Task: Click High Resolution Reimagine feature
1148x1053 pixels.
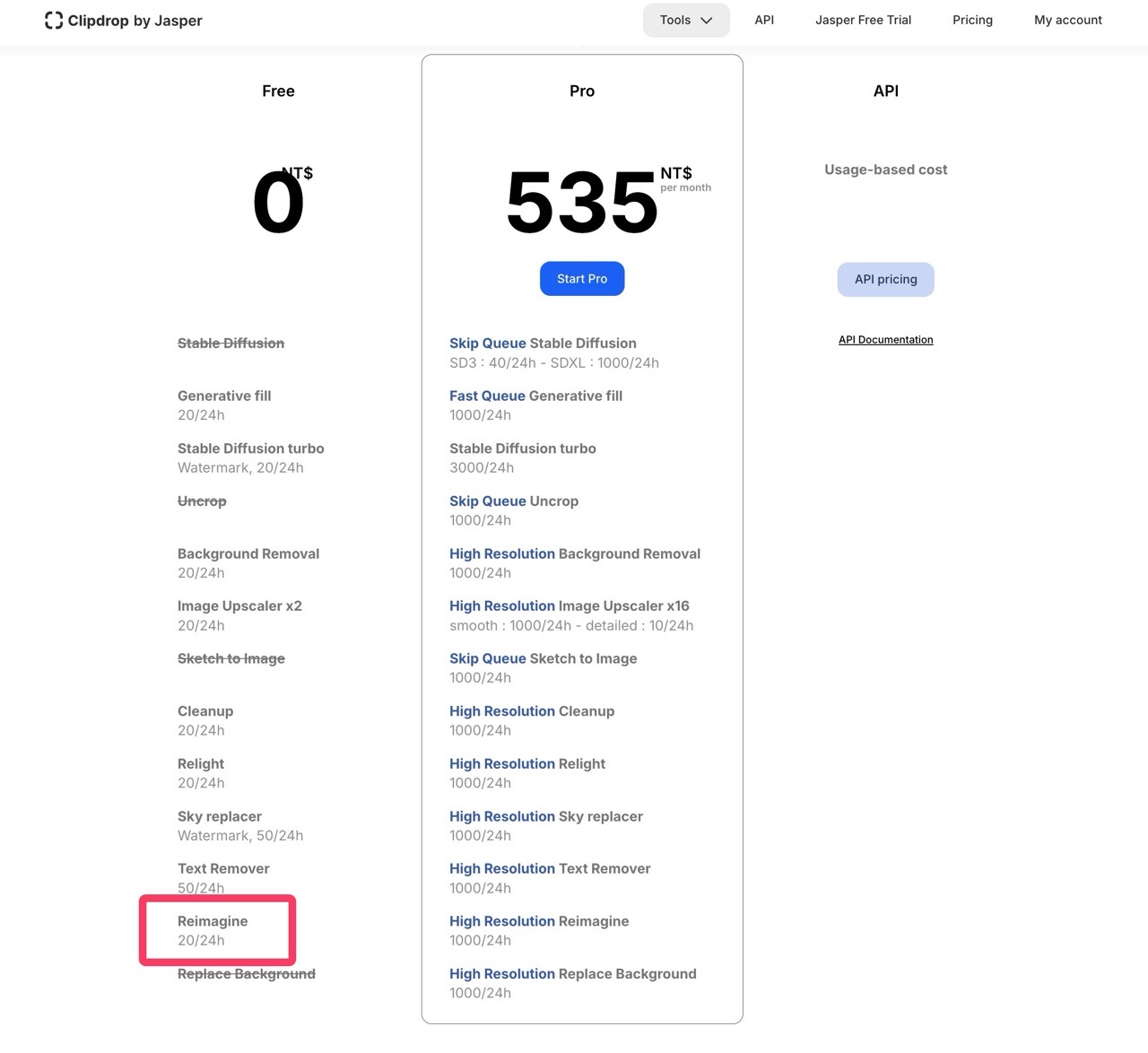Action: (x=539, y=921)
